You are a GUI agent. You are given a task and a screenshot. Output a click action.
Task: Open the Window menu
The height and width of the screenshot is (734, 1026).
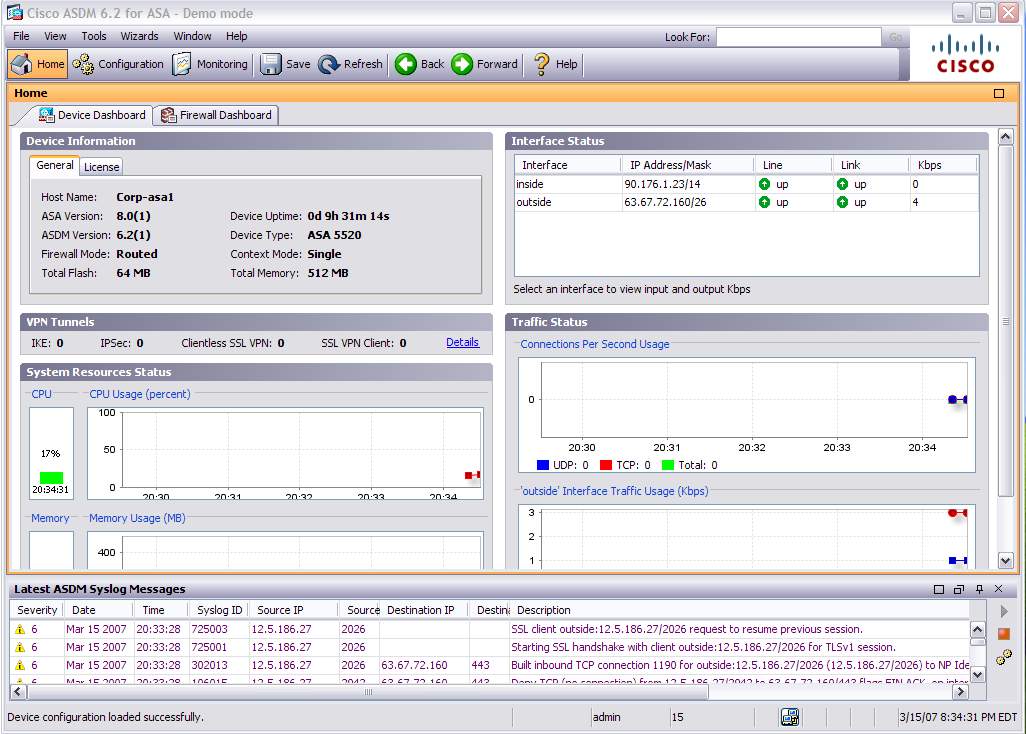click(x=192, y=36)
